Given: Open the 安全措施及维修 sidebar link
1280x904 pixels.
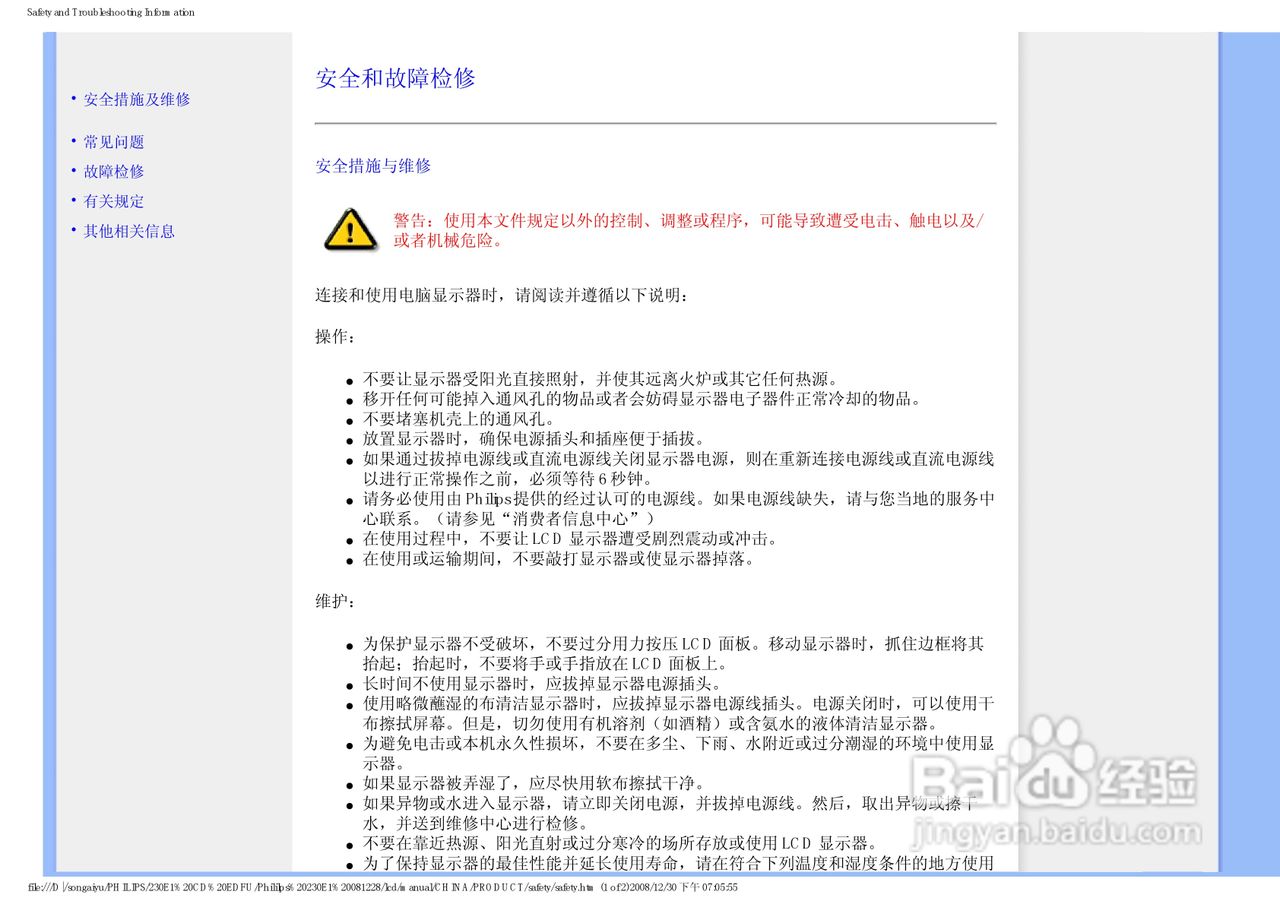Looking at the screenshot, I should point(136,99).
